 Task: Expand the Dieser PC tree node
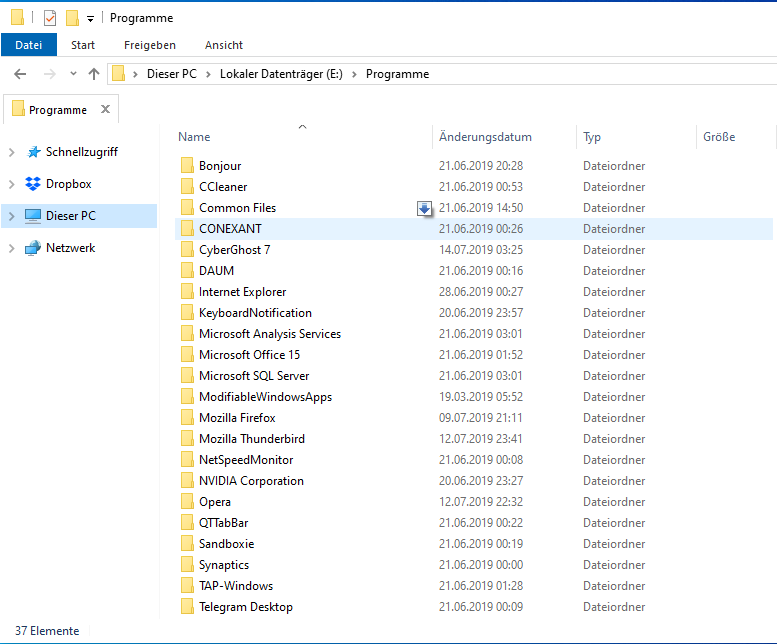pos(11,216)
